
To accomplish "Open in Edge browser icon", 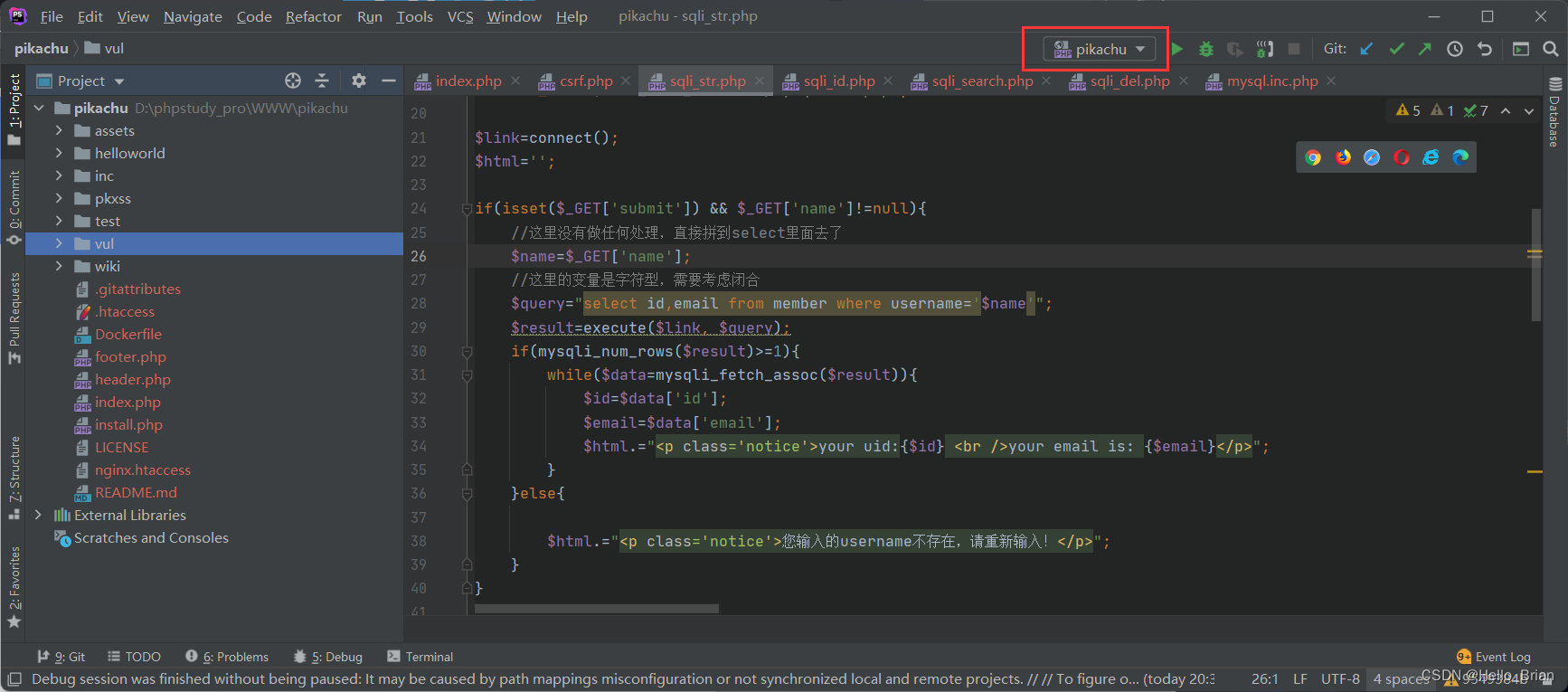I will point(1460,157).
